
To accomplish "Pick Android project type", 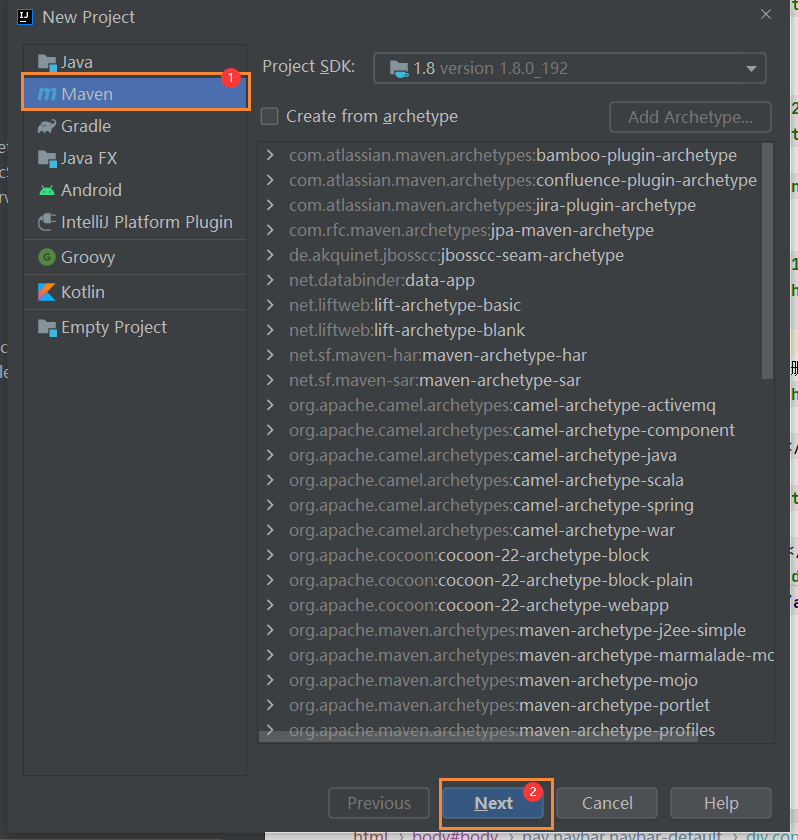I will point(135,190).
